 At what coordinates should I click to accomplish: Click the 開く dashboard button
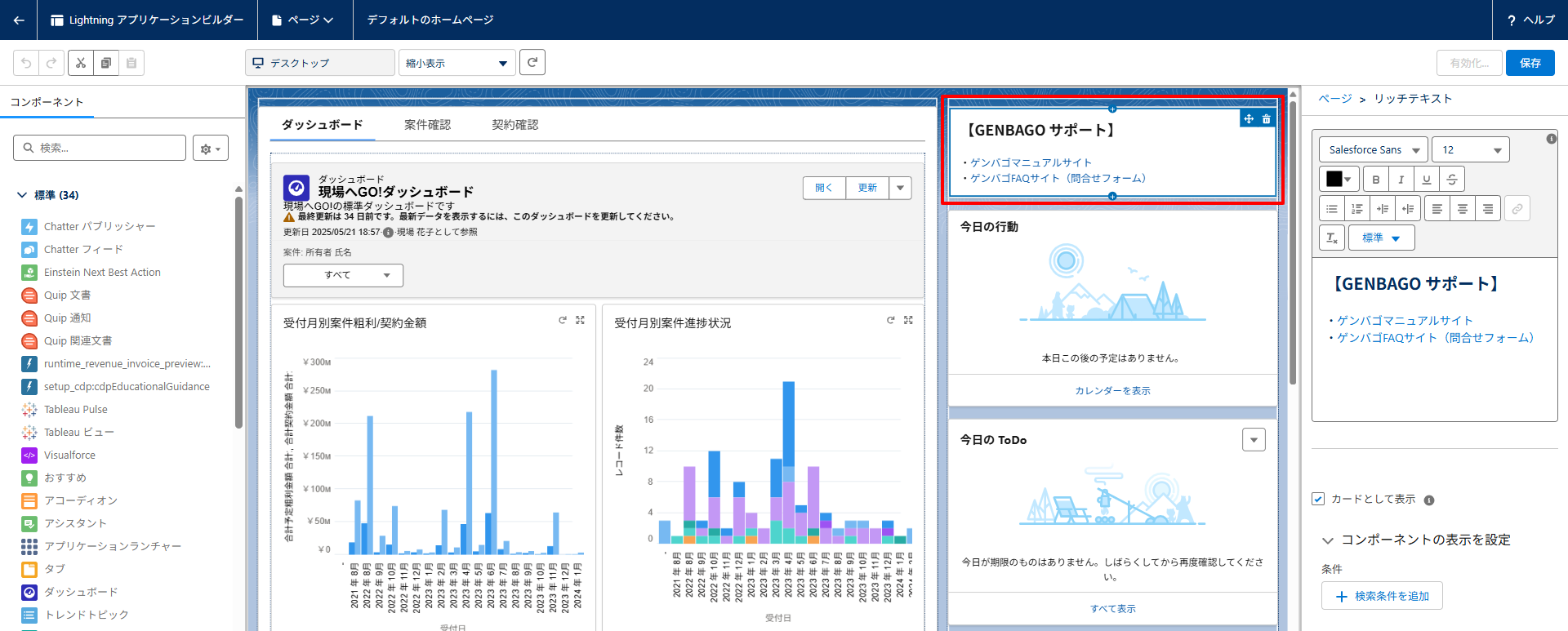click(824, 188)
